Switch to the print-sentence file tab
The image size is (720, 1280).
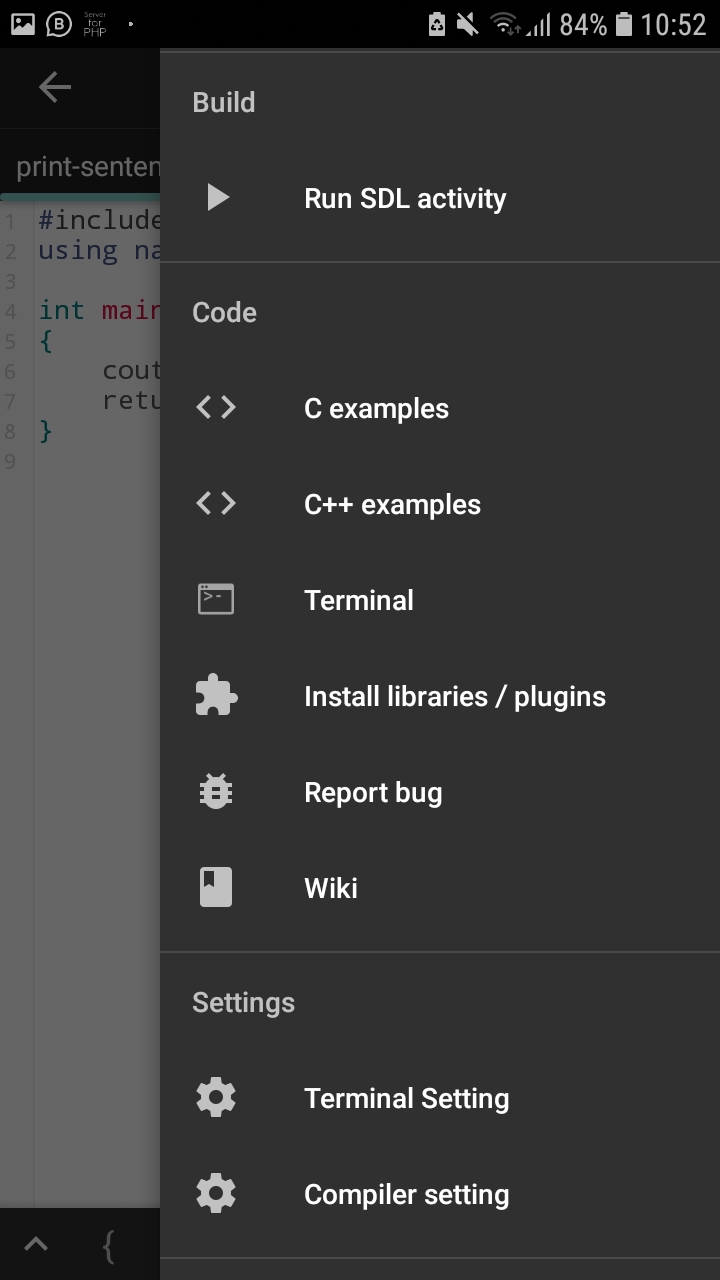pos(80,166)
